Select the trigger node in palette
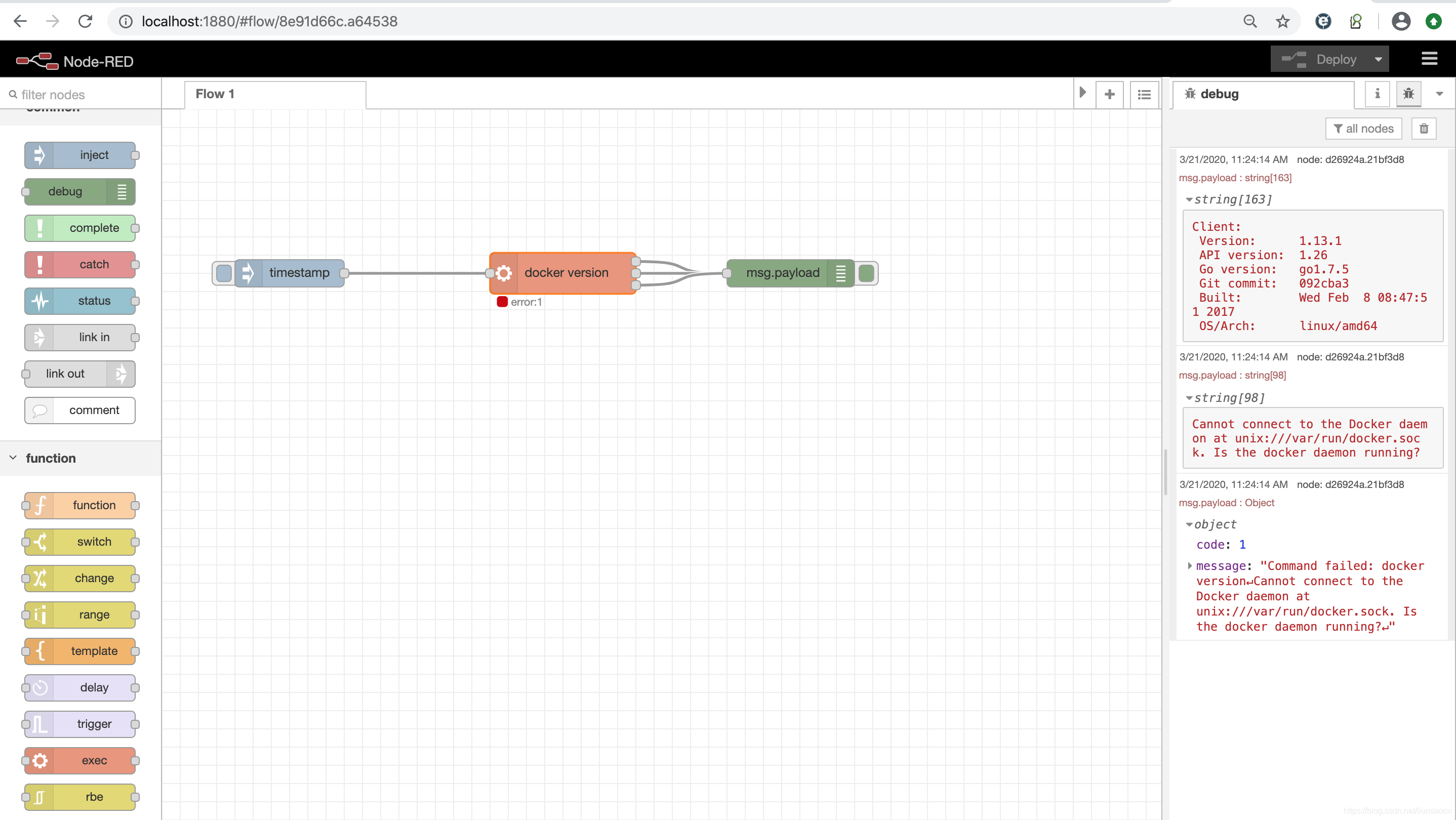The height and width of the screenshot is (820, 1456). click(80, 724)
